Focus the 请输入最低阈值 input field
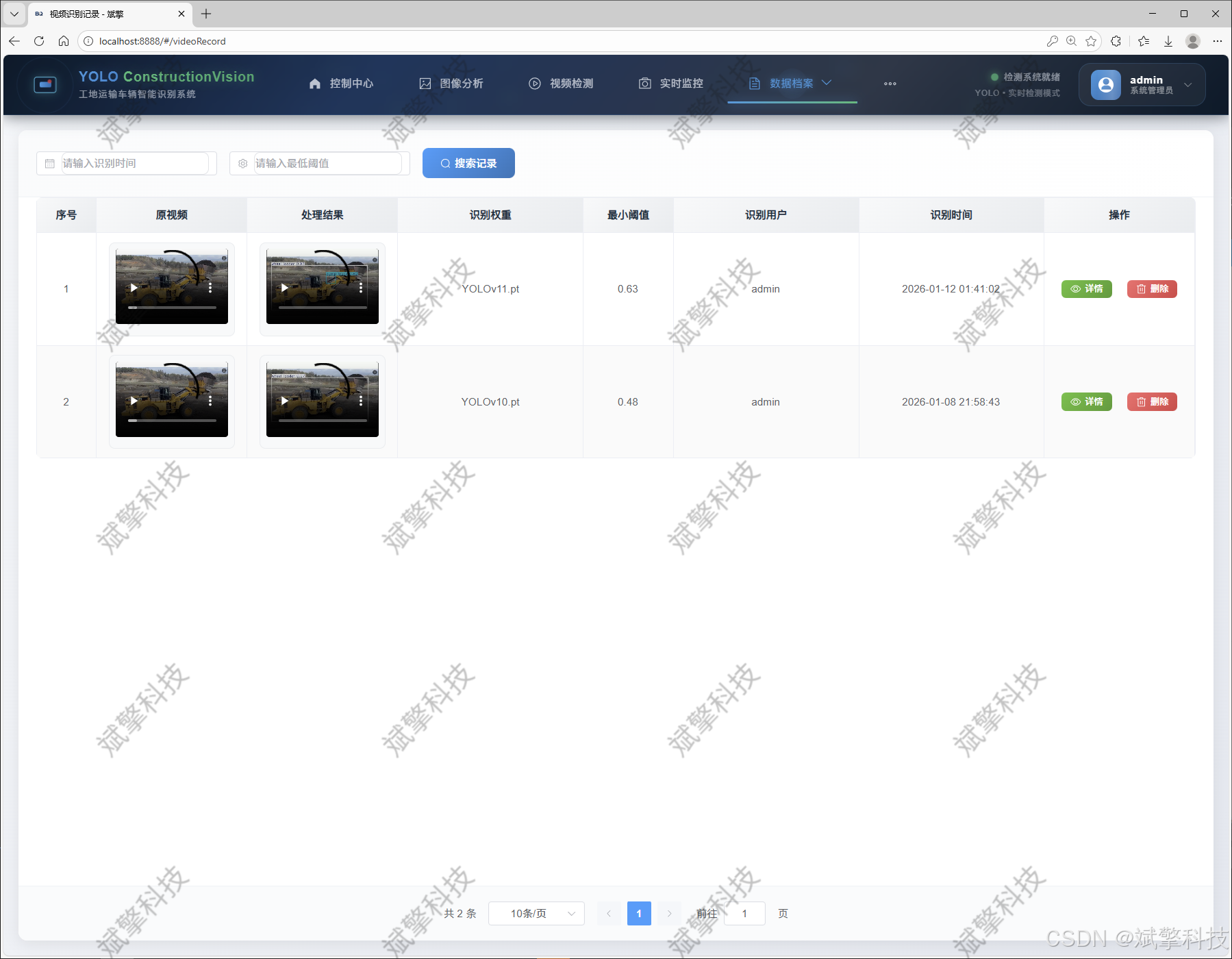The width and height of the screenshot is (1232, 959). click(x=328, y=163)
